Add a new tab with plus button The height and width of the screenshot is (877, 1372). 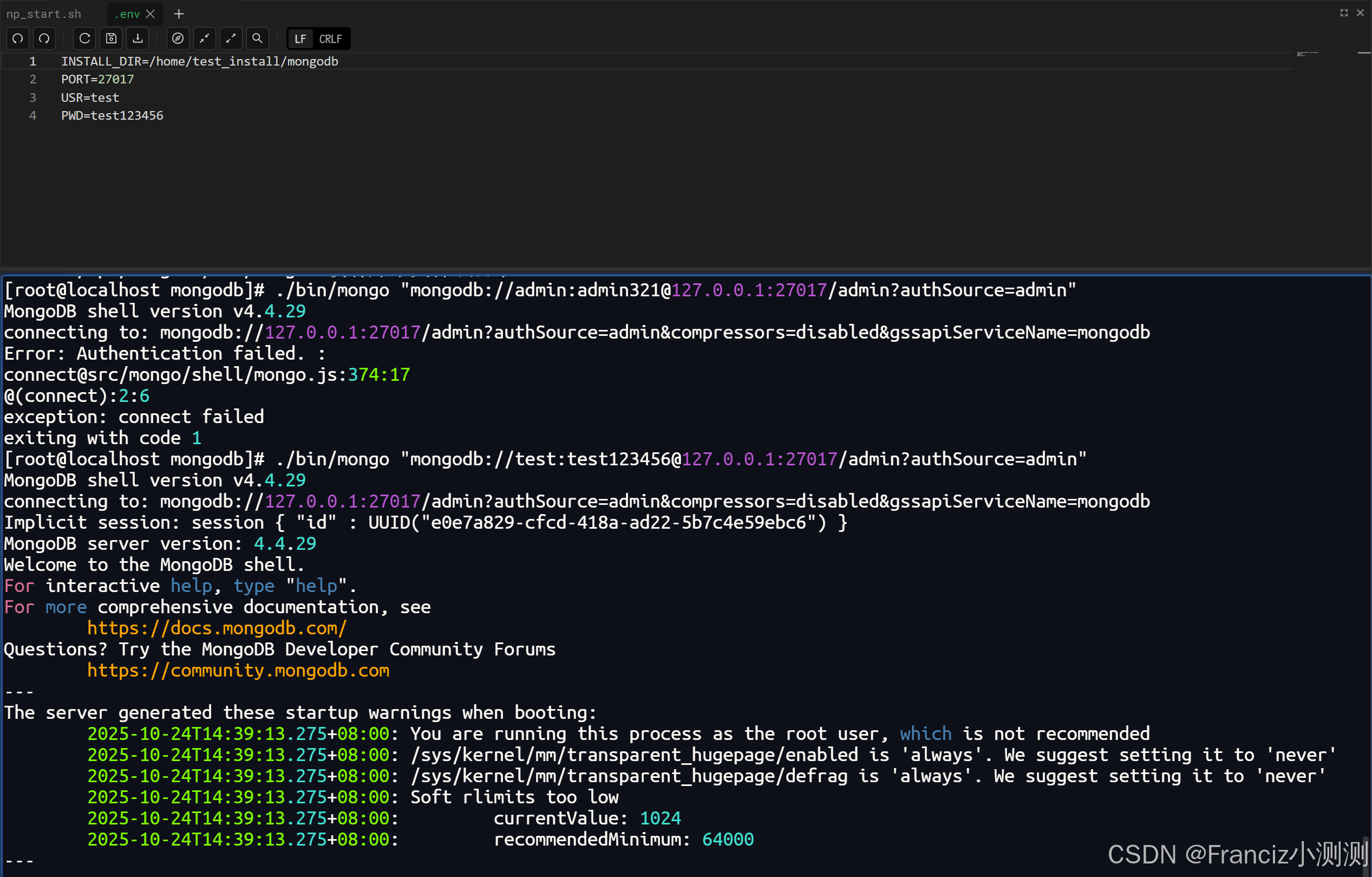point(179,14)
